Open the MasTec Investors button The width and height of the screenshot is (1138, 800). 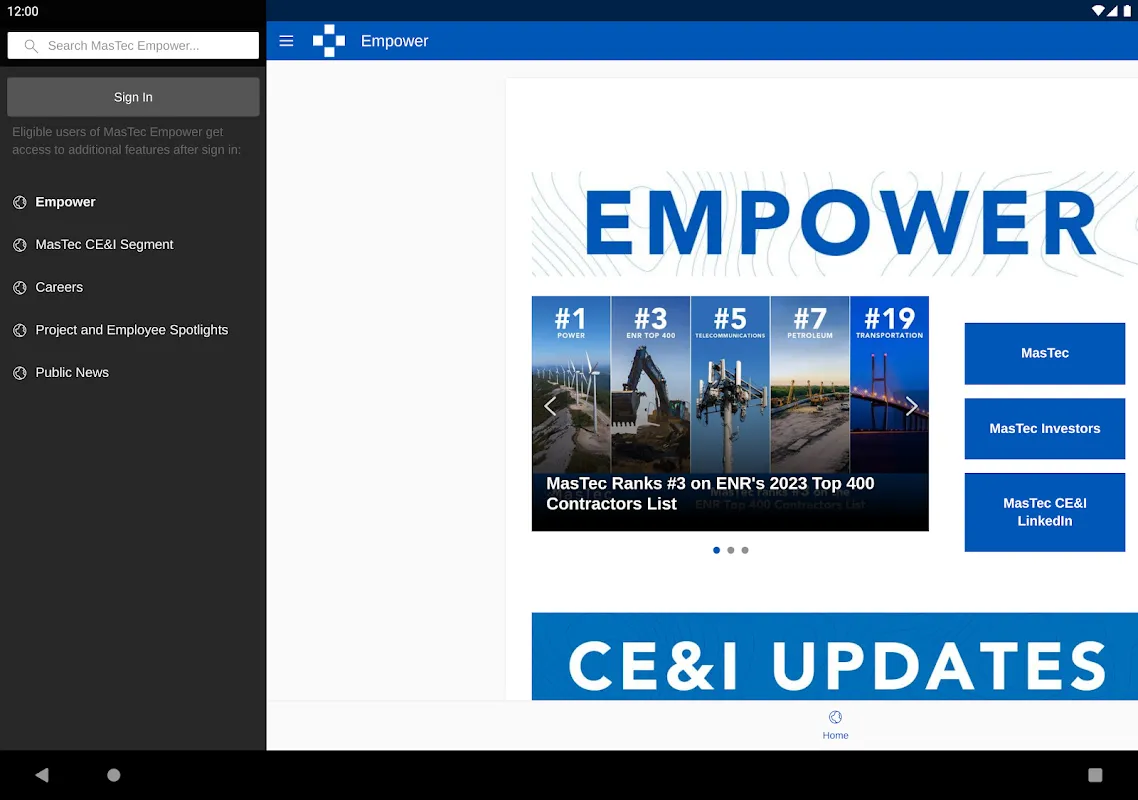click(1044, 428)
